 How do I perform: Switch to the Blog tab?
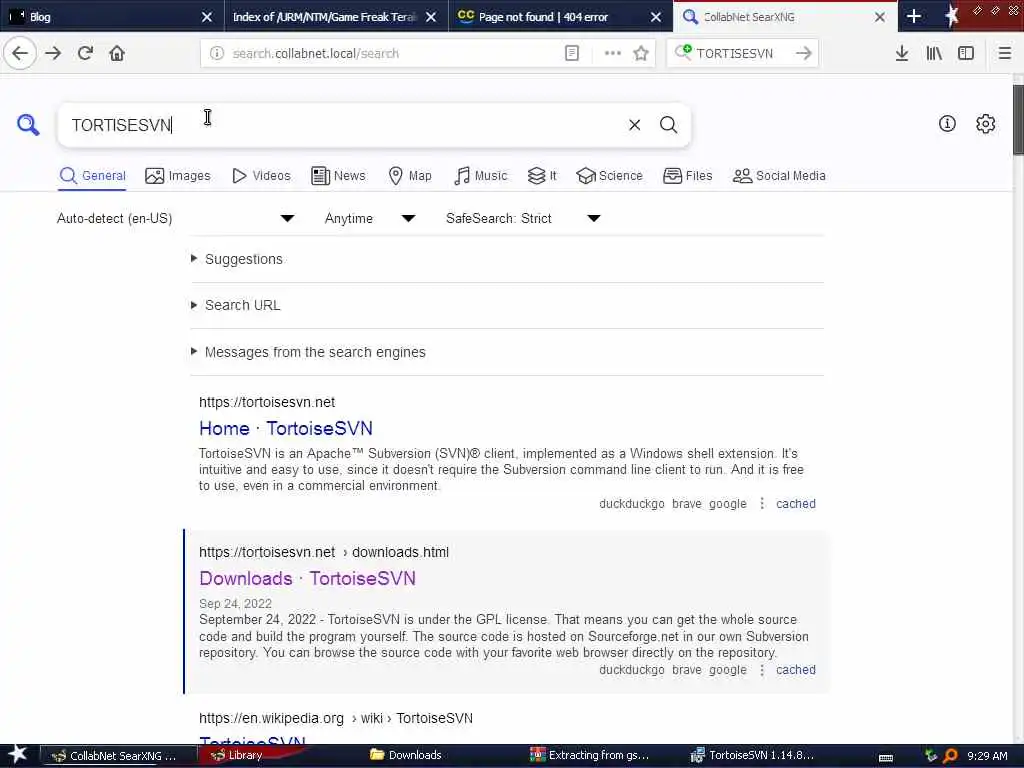pos(112,16)
